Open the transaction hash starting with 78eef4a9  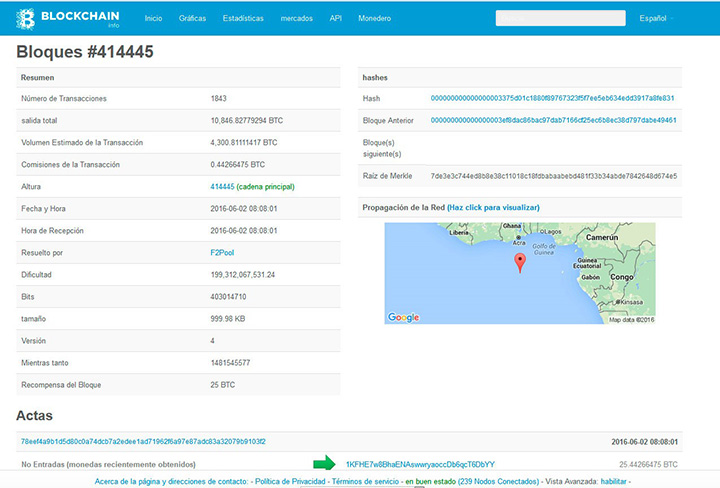point(143,441)
